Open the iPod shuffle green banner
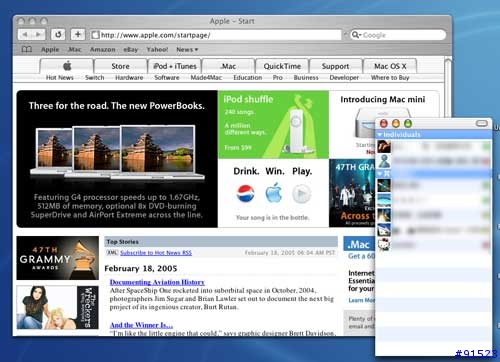 (x=273, y=124)
